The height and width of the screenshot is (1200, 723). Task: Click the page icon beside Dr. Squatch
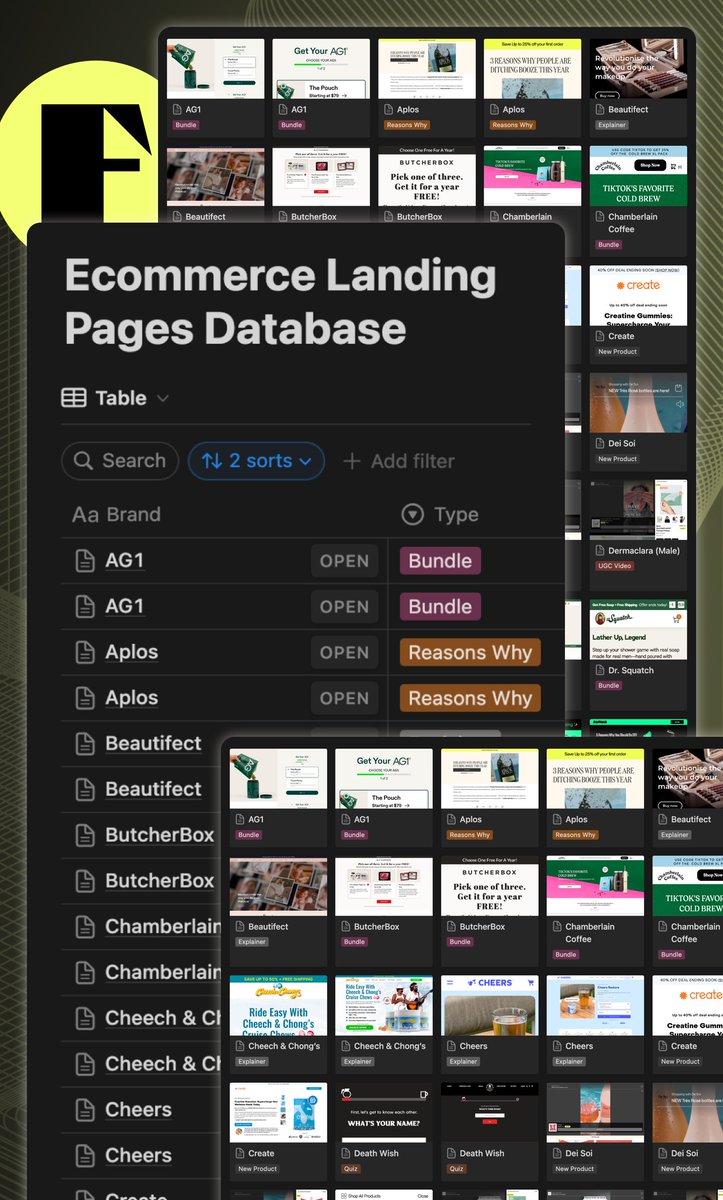click(598, 670)
